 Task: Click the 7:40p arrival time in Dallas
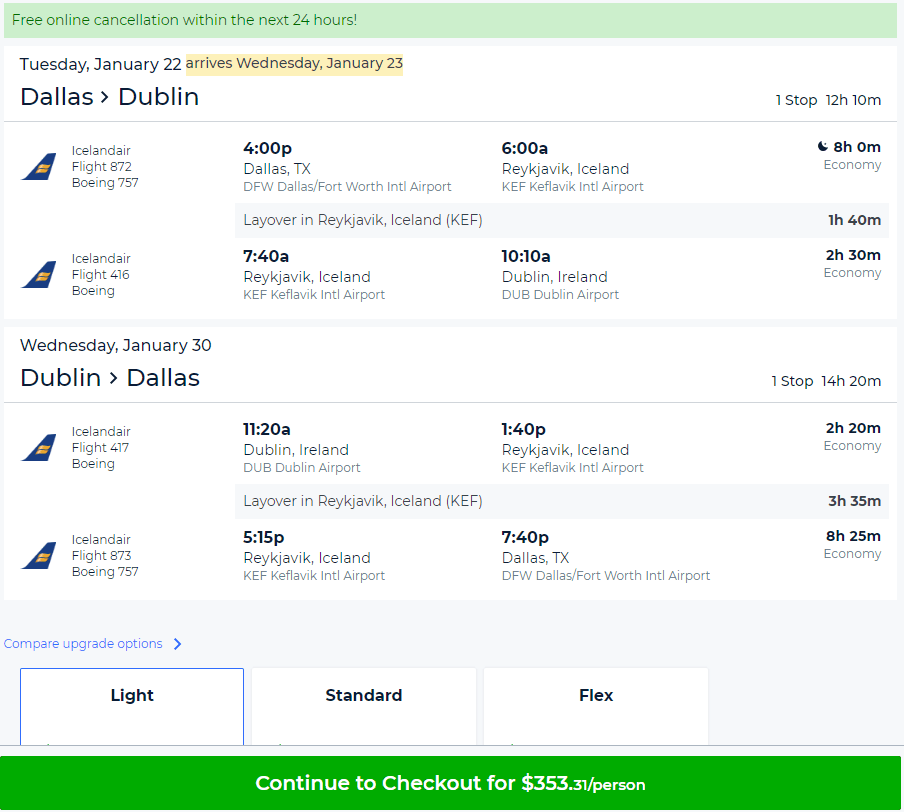(525, 537)
